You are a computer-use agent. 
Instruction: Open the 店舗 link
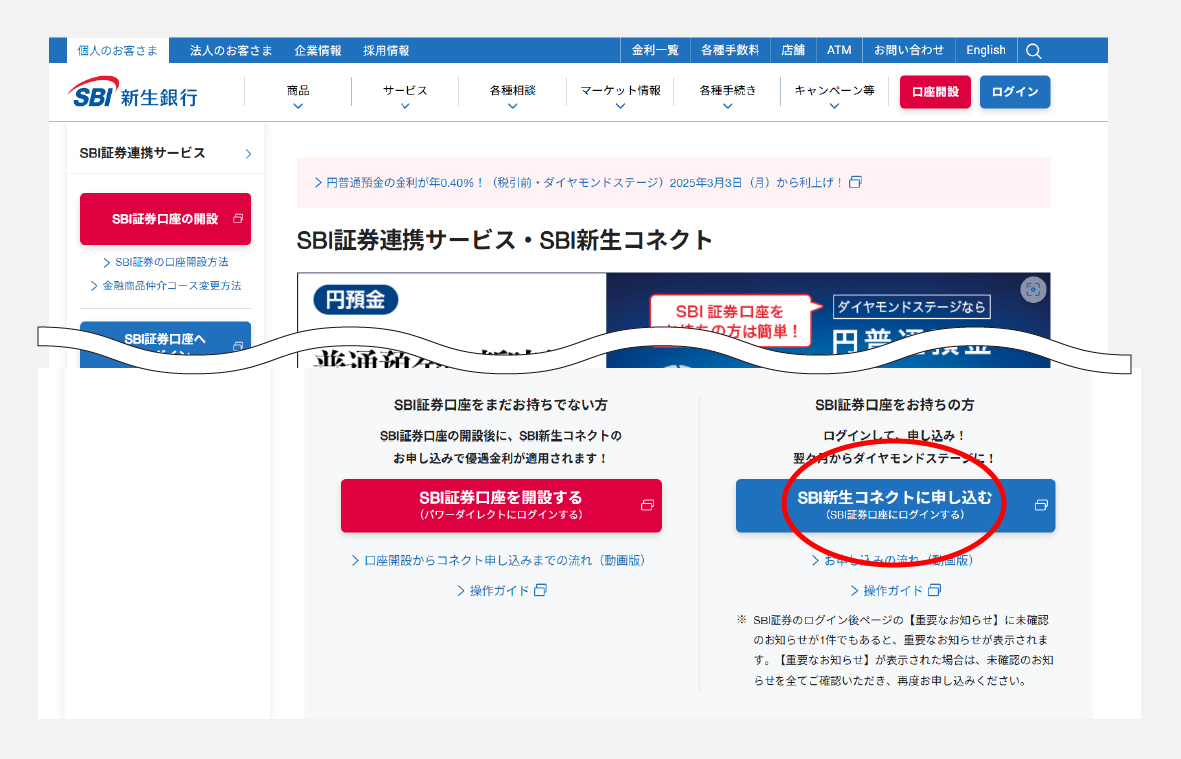click(x=793, y=50)
